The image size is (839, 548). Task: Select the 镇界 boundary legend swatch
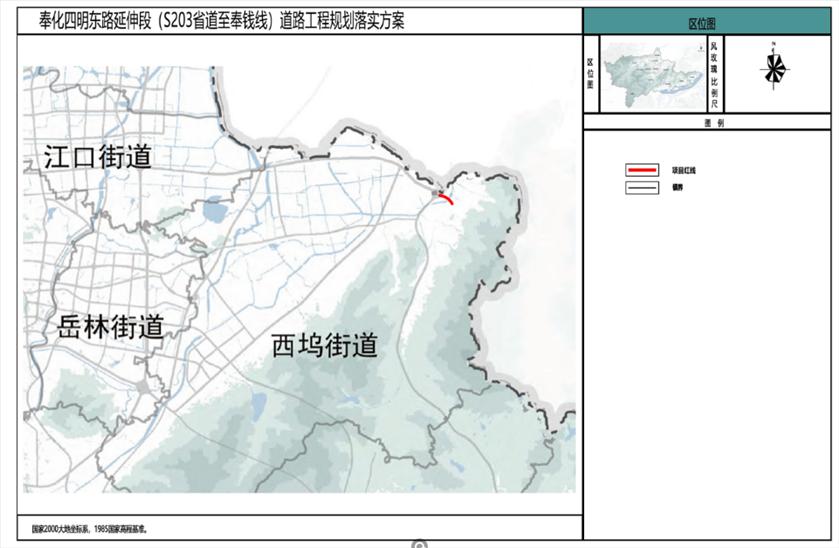pos(641,187)
